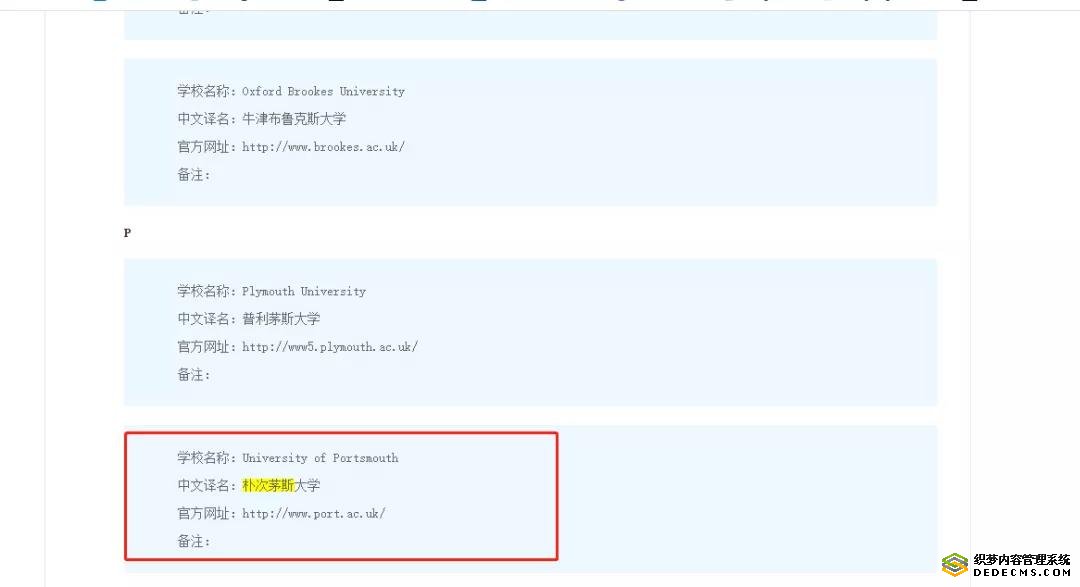Open the www.port.ac.uk website address
This screenshot has width=1080, height=587.
313,513
